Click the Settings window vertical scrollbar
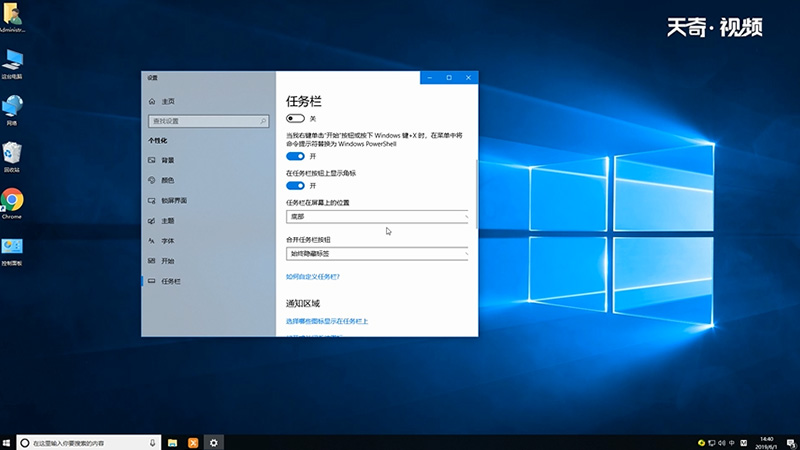 point(477,194)
